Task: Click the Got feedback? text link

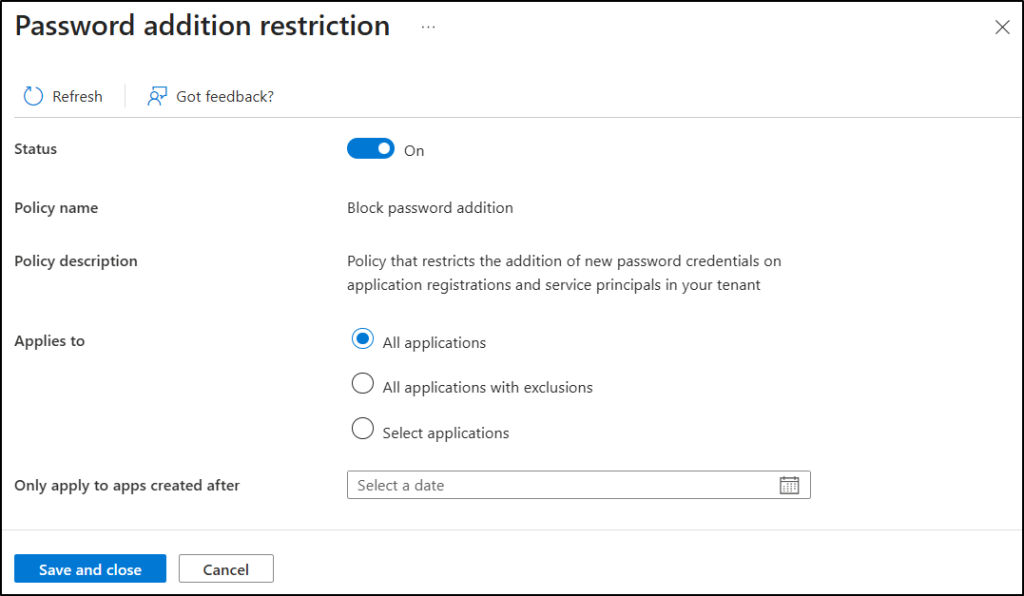Action: click(x=225, y=97)
